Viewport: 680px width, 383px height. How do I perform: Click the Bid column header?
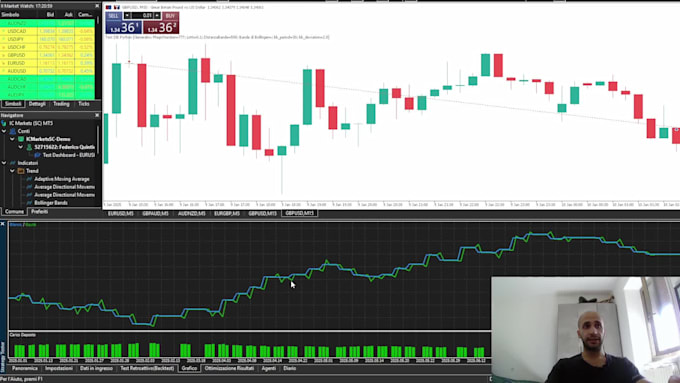[50, 14]
